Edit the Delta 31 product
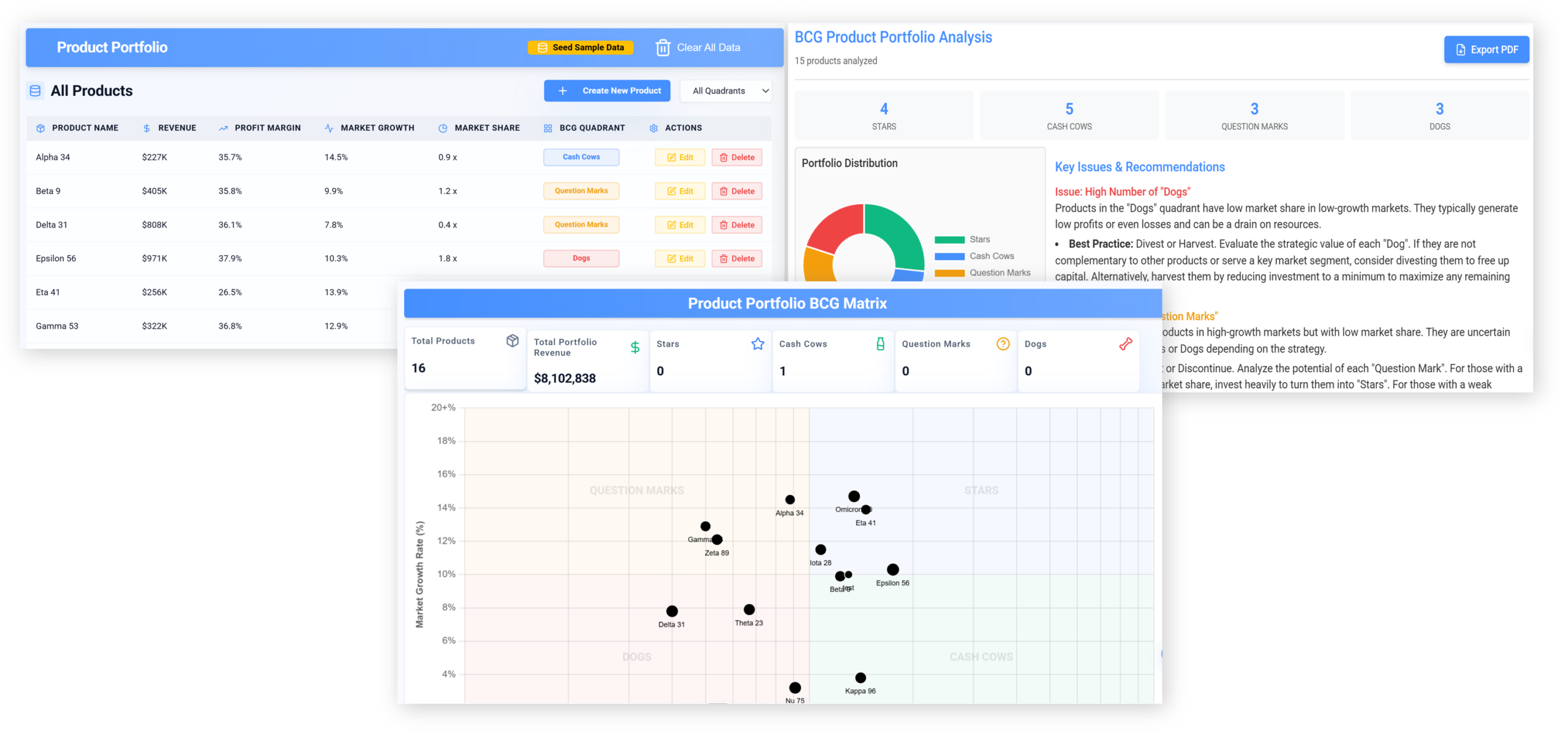Screen dimensions: 1568x734 [679, 225]
